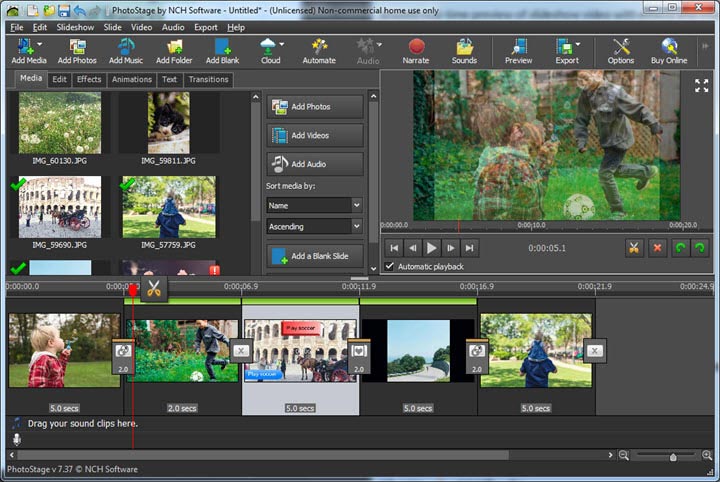Viewport: 720px width, 482px height.
Task: Toggle green checkmark on IMG_57759.JPG thumbnail
Action: coord(128,185)
